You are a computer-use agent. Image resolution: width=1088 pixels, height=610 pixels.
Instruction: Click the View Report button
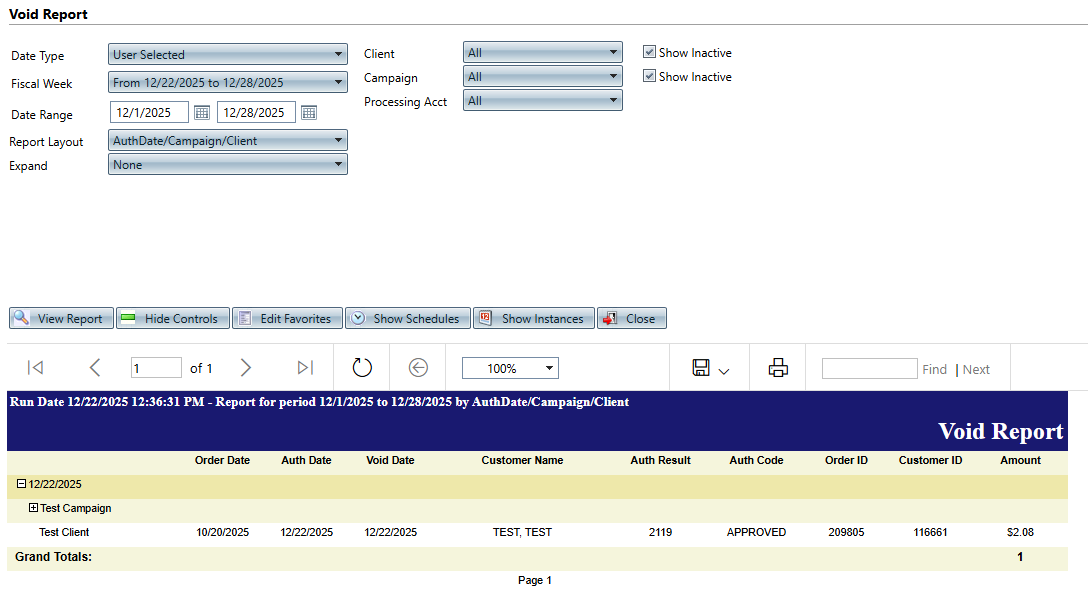(x=60, y=319)
